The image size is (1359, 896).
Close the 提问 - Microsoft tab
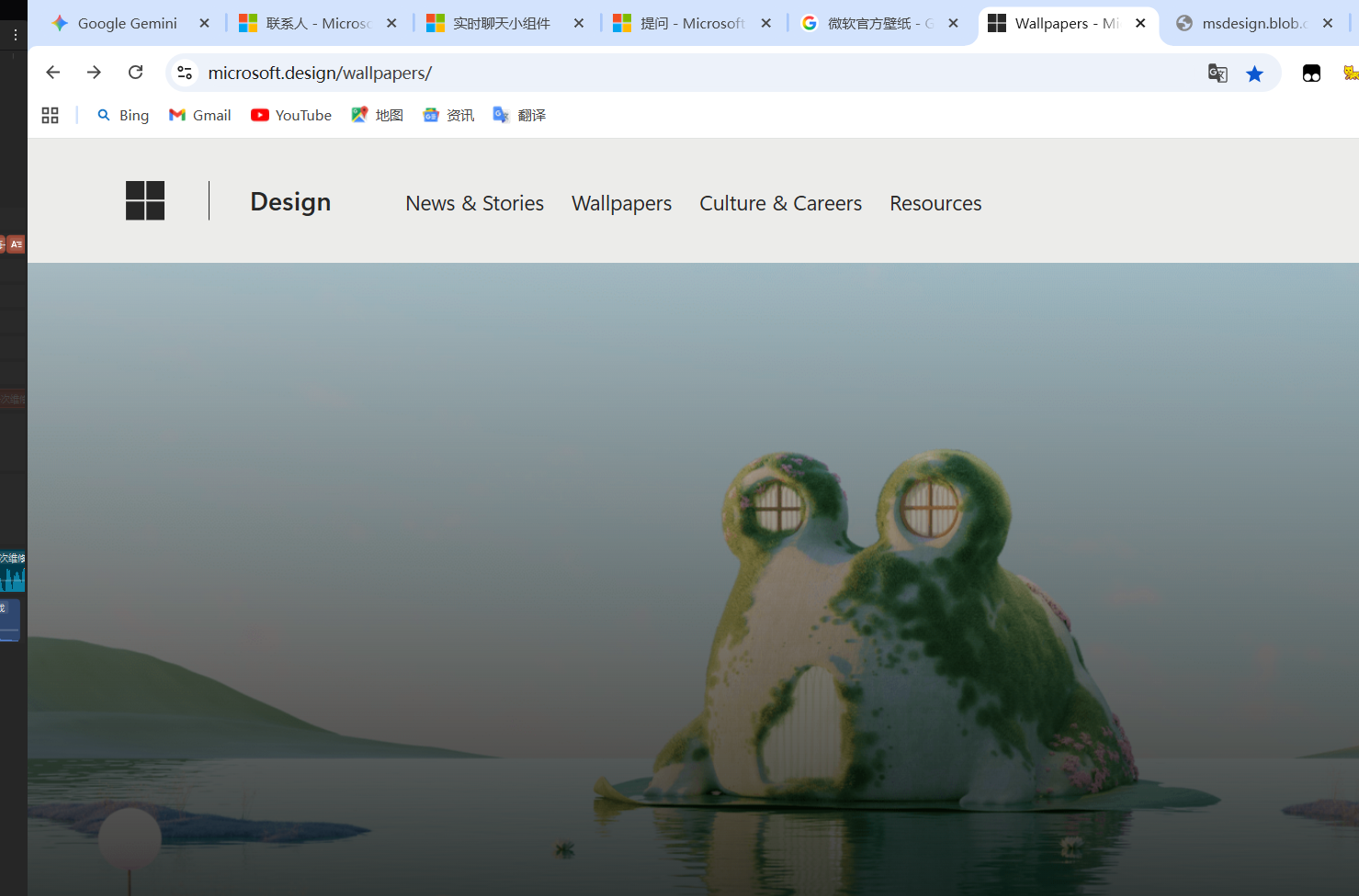point(766,23)
